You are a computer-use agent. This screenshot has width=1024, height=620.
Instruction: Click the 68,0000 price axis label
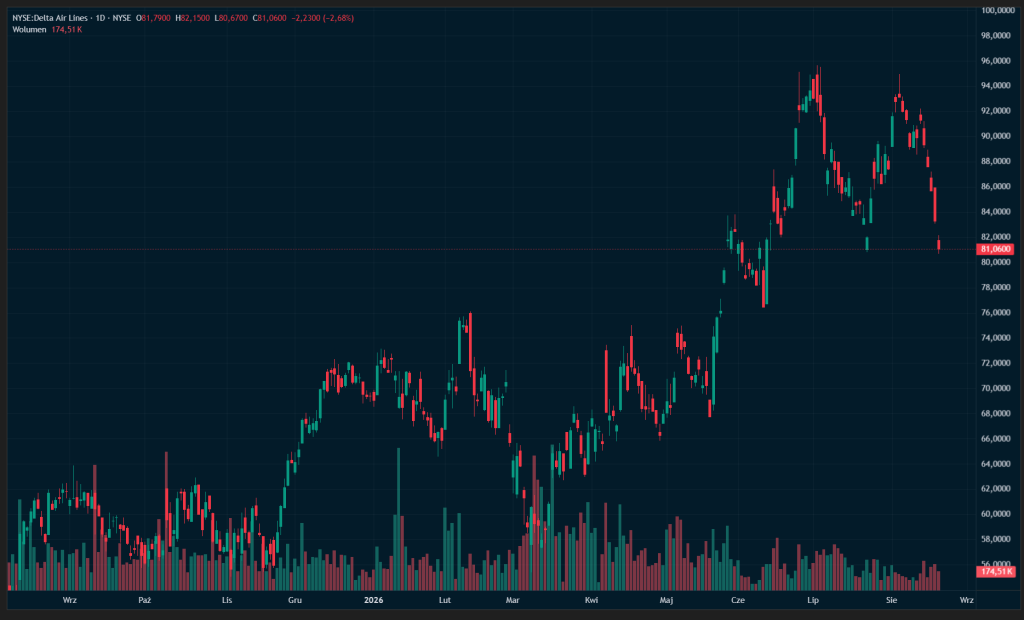pyautogui.click(x=997, y=414)
